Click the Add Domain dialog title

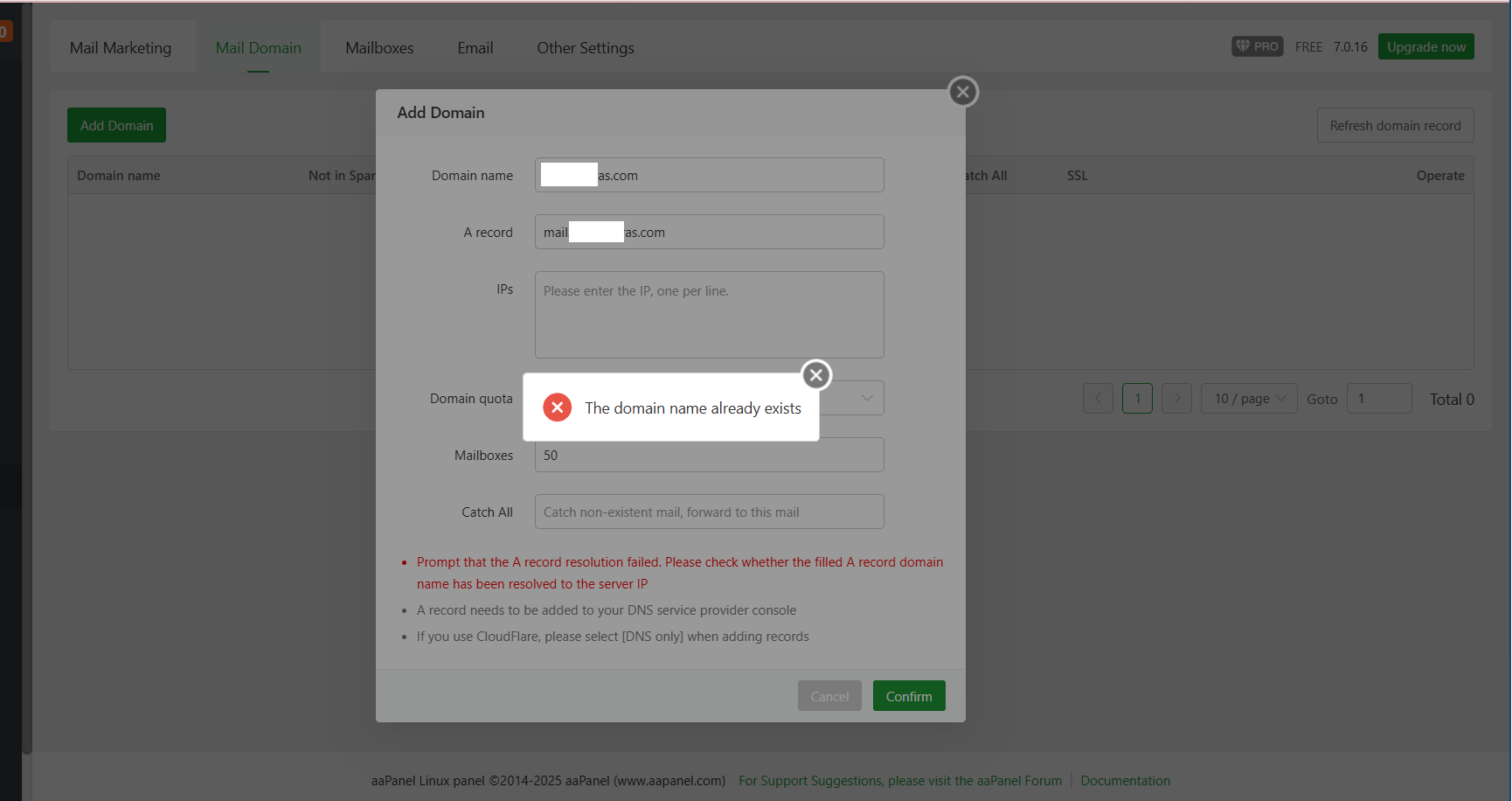440,113
